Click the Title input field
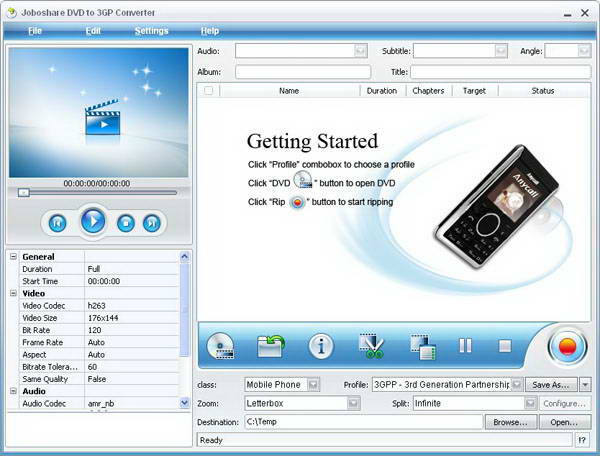The image size is (600, 456). (501, 72)
